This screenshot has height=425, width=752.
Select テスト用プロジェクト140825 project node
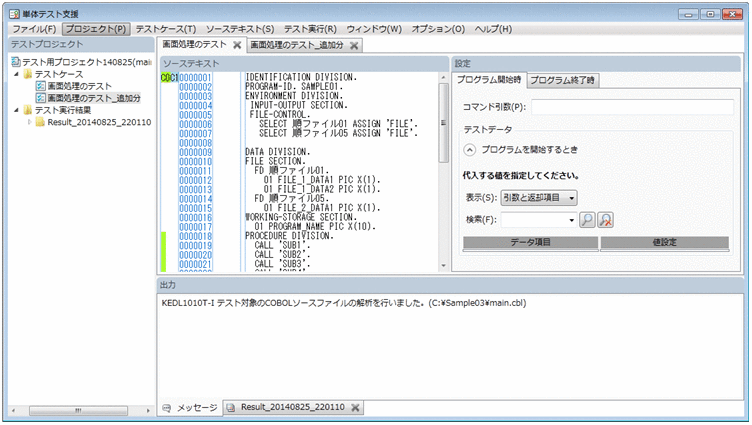tap(86, 62)
